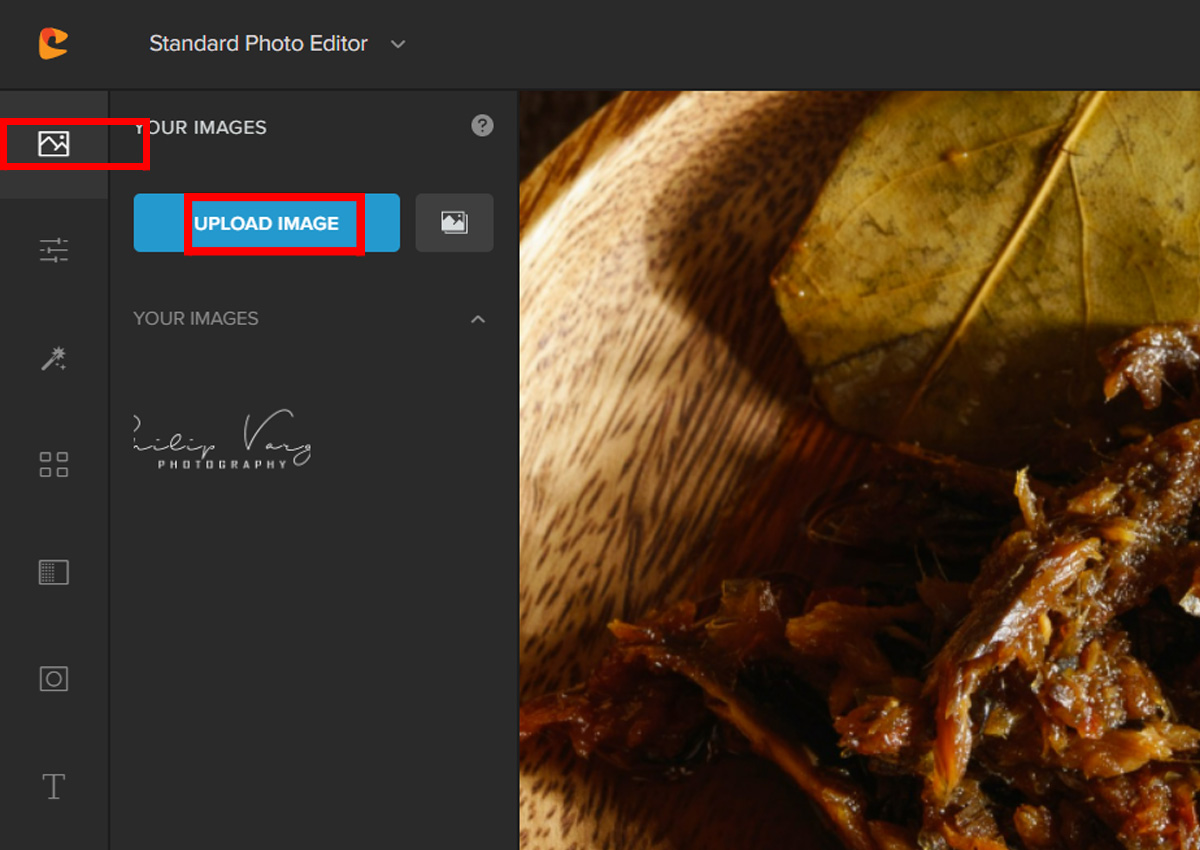Select the Text tool T icon
Screen dimensions: 1200x850
tap(54, 786)
